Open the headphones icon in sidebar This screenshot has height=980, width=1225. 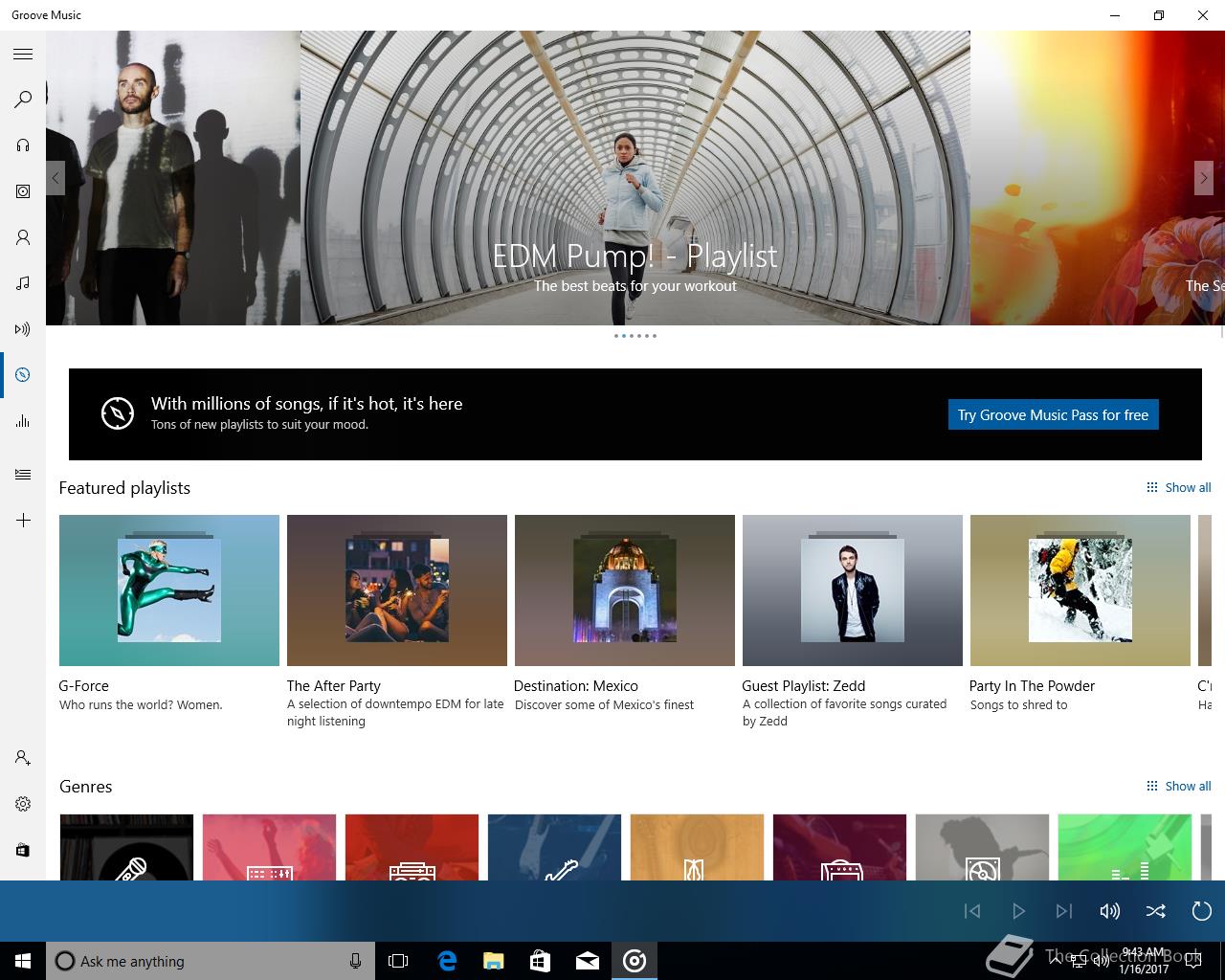(23, 145)
